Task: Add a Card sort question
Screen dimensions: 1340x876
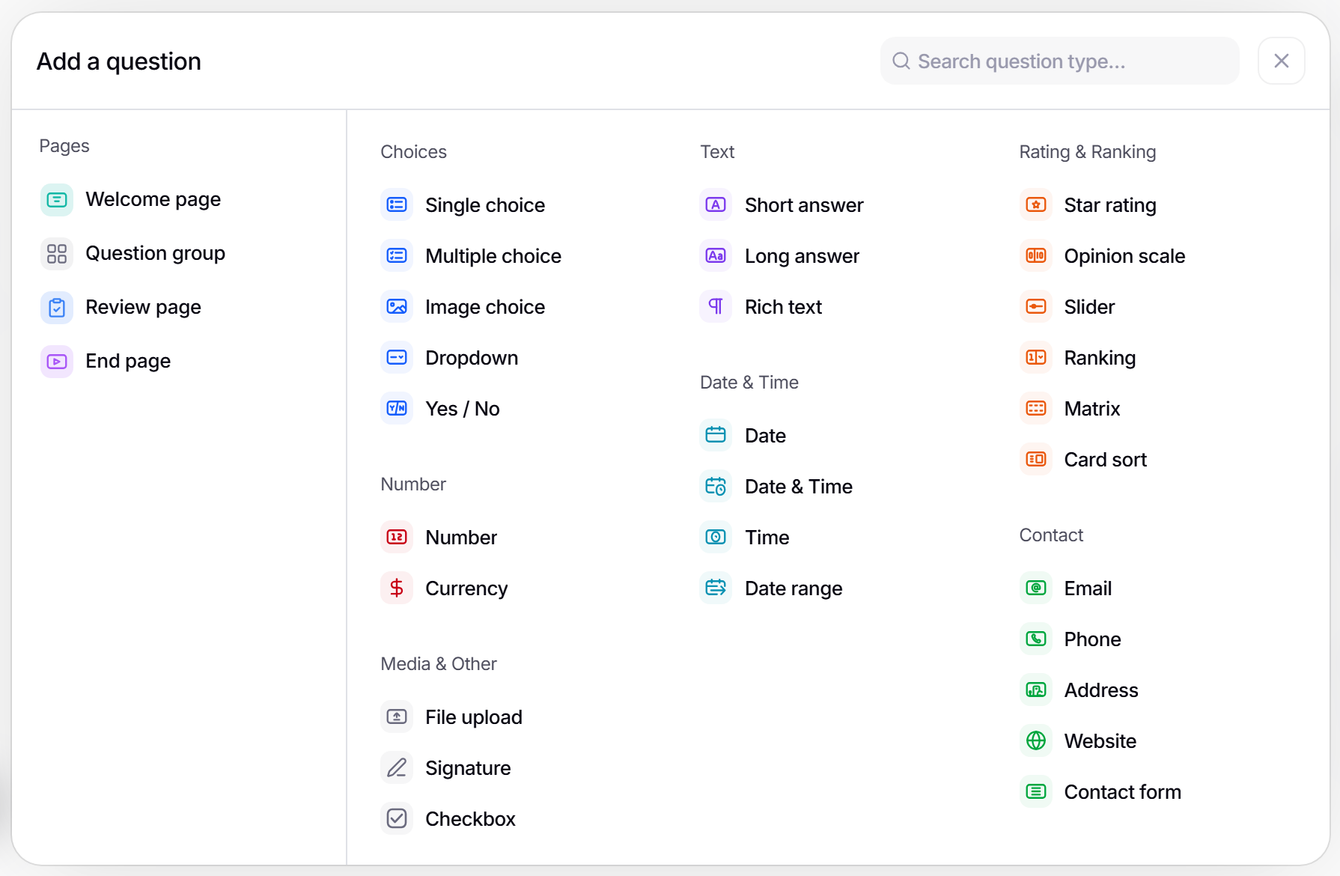Action: tap(1084, 460)
